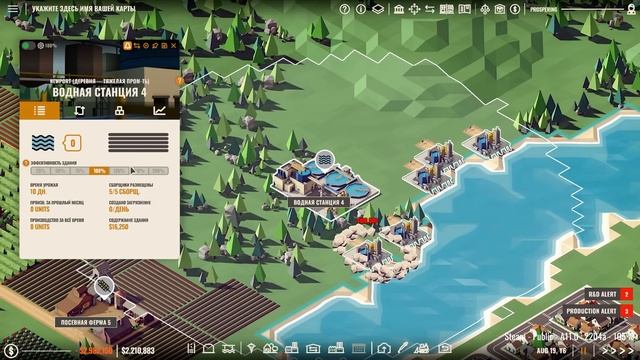Viewport: 640px width, 360px height.
Task: Open the heavy industry category icon
Action: [x=336, y=348]
